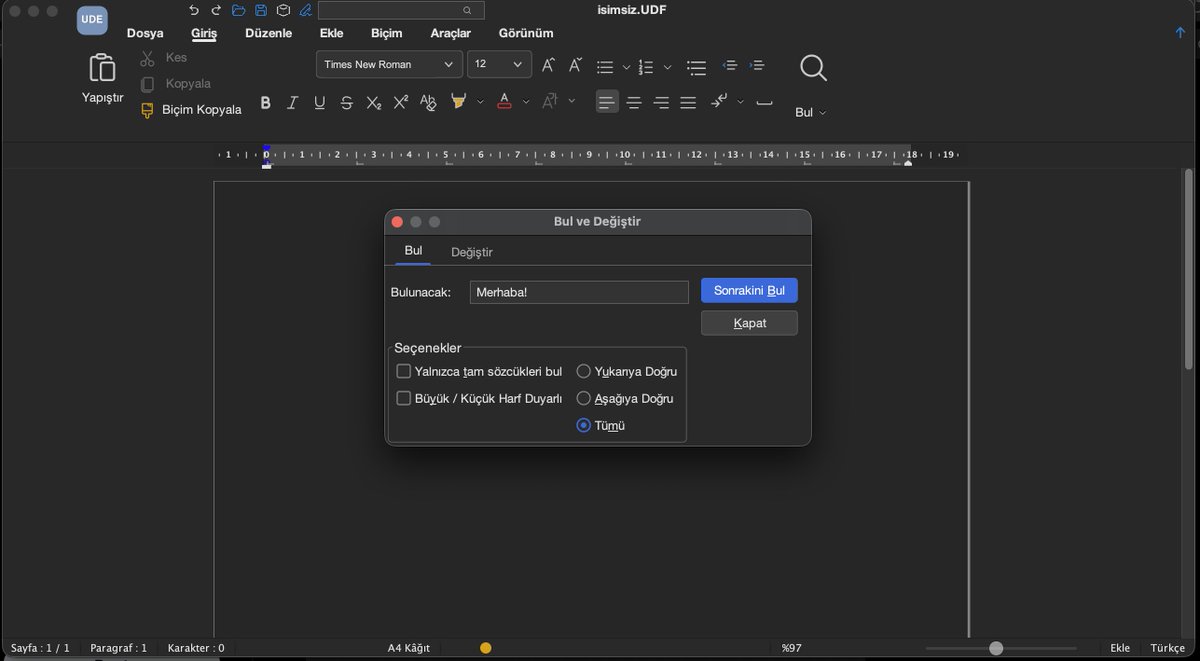Open the font color dropdown arrow
This screenshot has height=661, width=1200.
coord(526,102)
